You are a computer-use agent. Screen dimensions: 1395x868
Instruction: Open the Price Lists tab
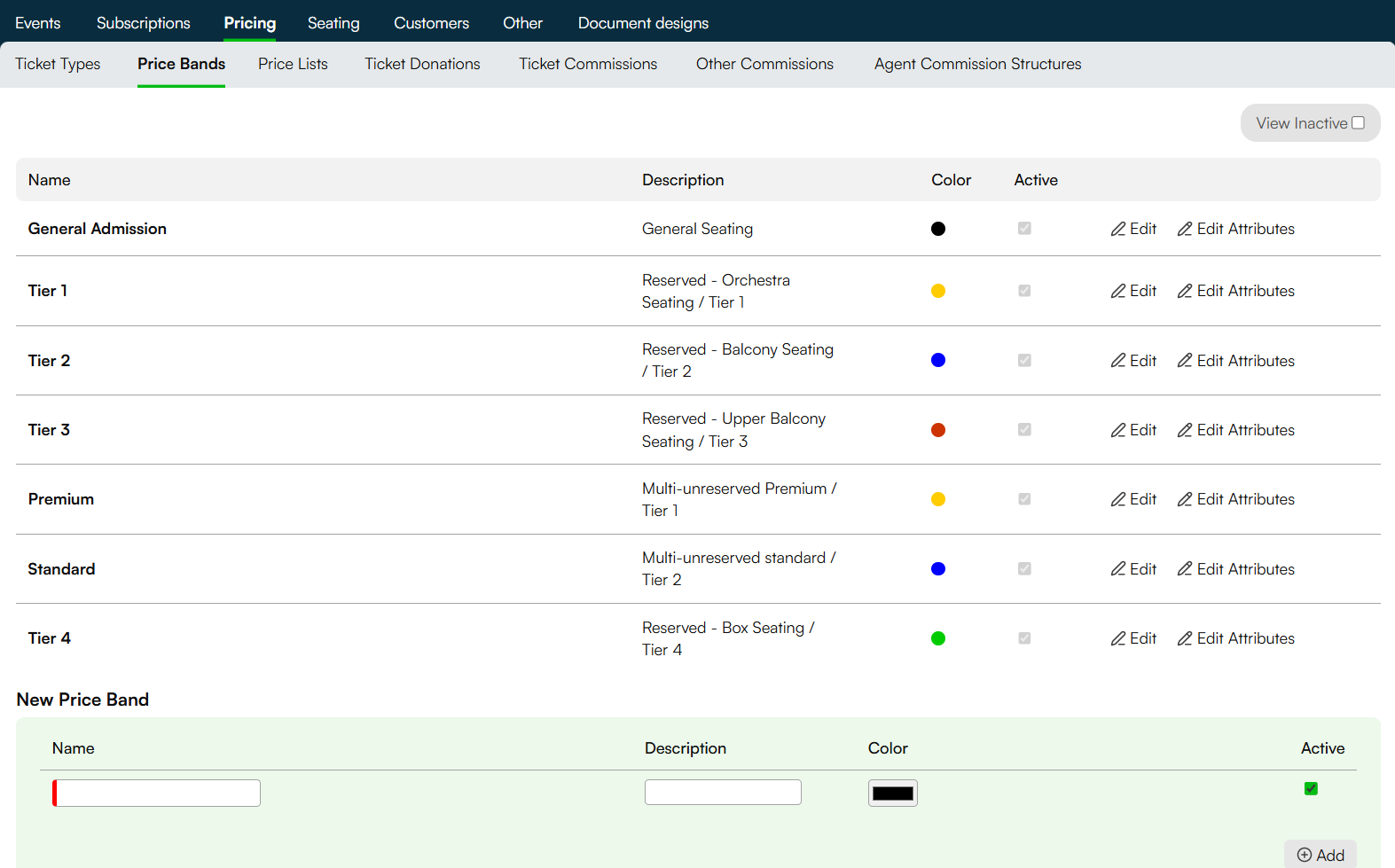[x=294, y=64]
